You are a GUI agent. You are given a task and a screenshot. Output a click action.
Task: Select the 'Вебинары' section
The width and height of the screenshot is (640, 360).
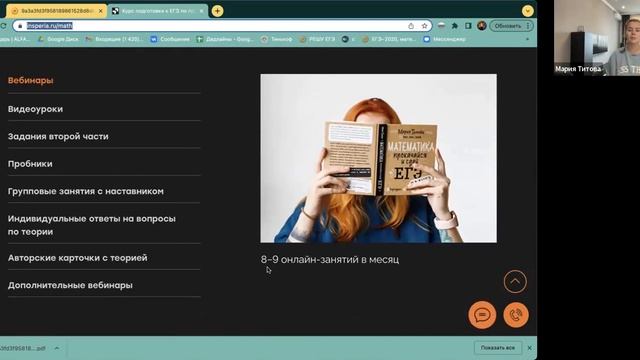(31, 80)
